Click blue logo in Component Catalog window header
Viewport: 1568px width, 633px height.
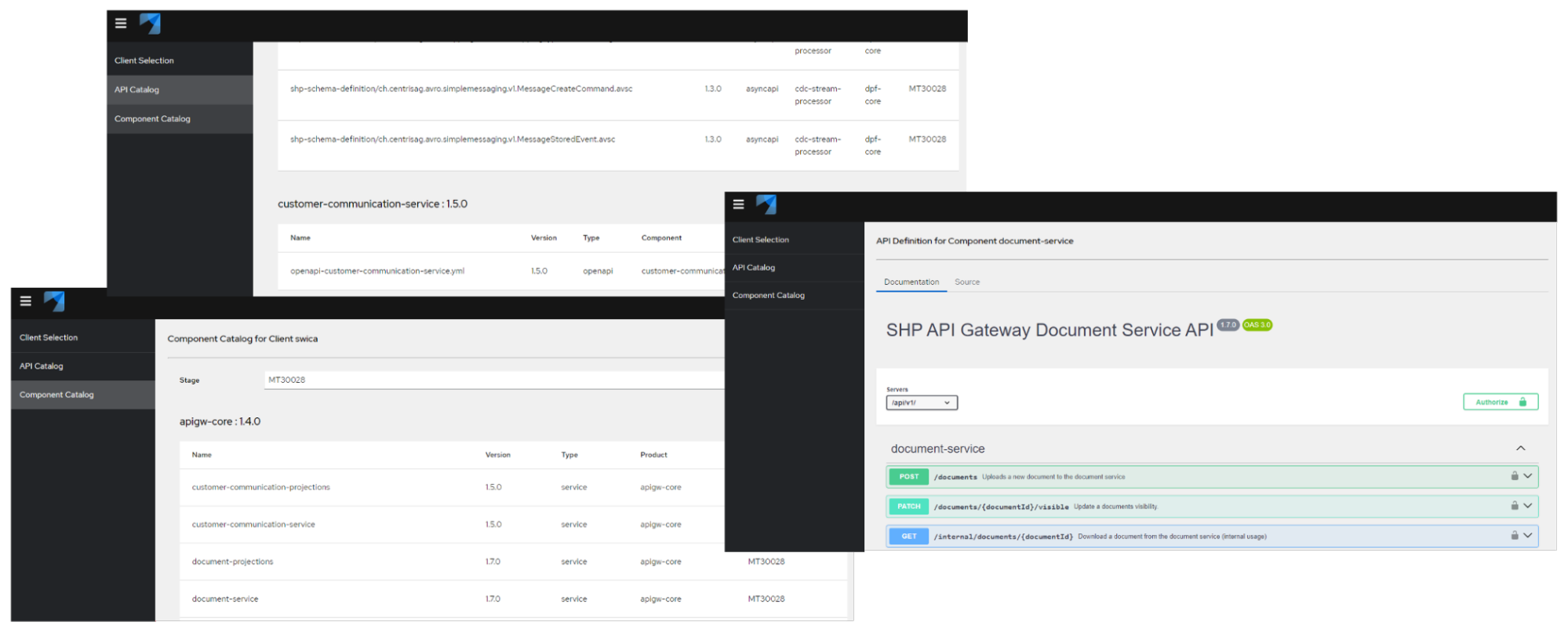tap(54, 301)
